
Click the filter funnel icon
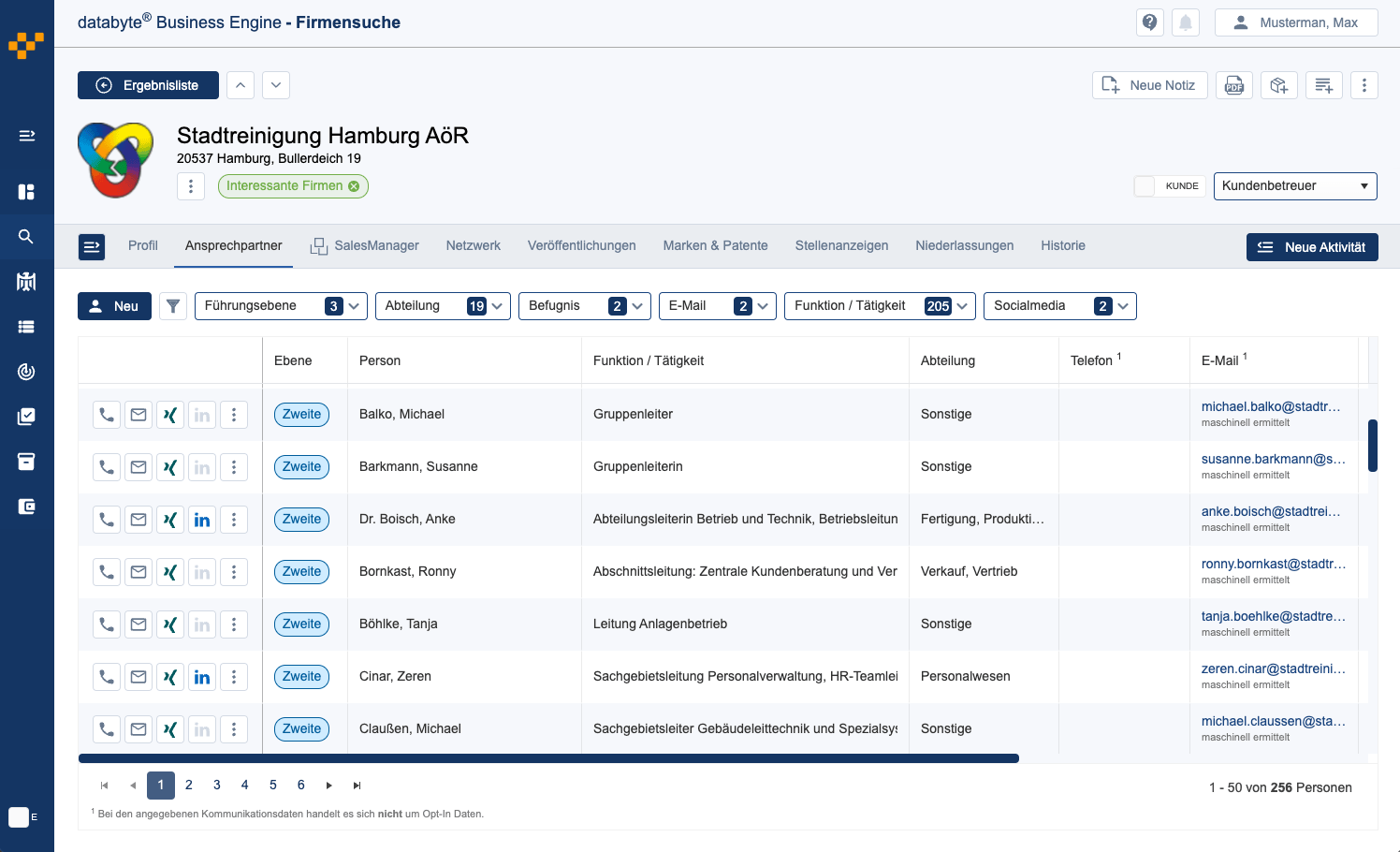coord(173,306)
